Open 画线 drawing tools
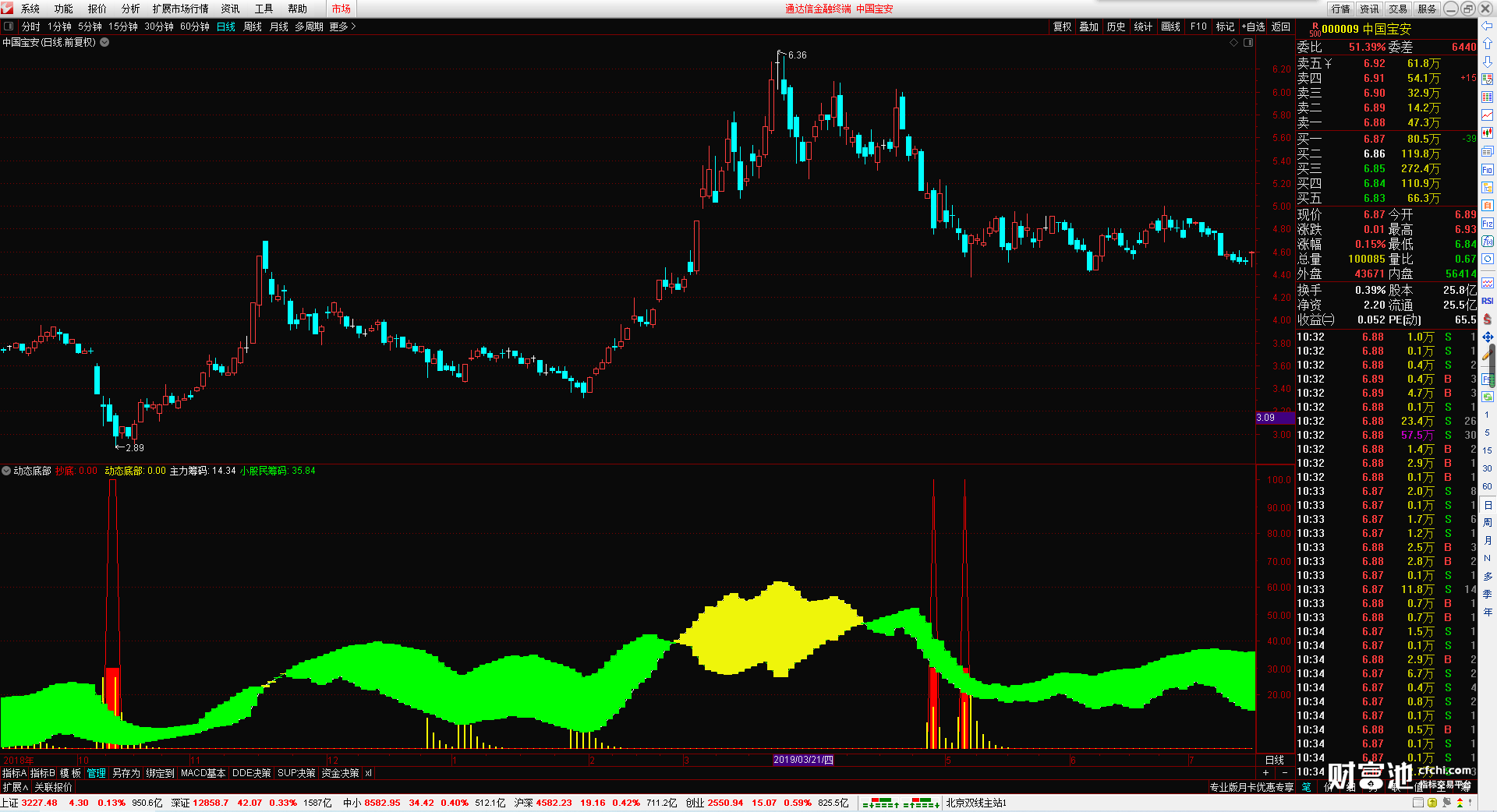Image resolution: width=1497 pixels, height=812 pixels. click(x=1170, y=26)
